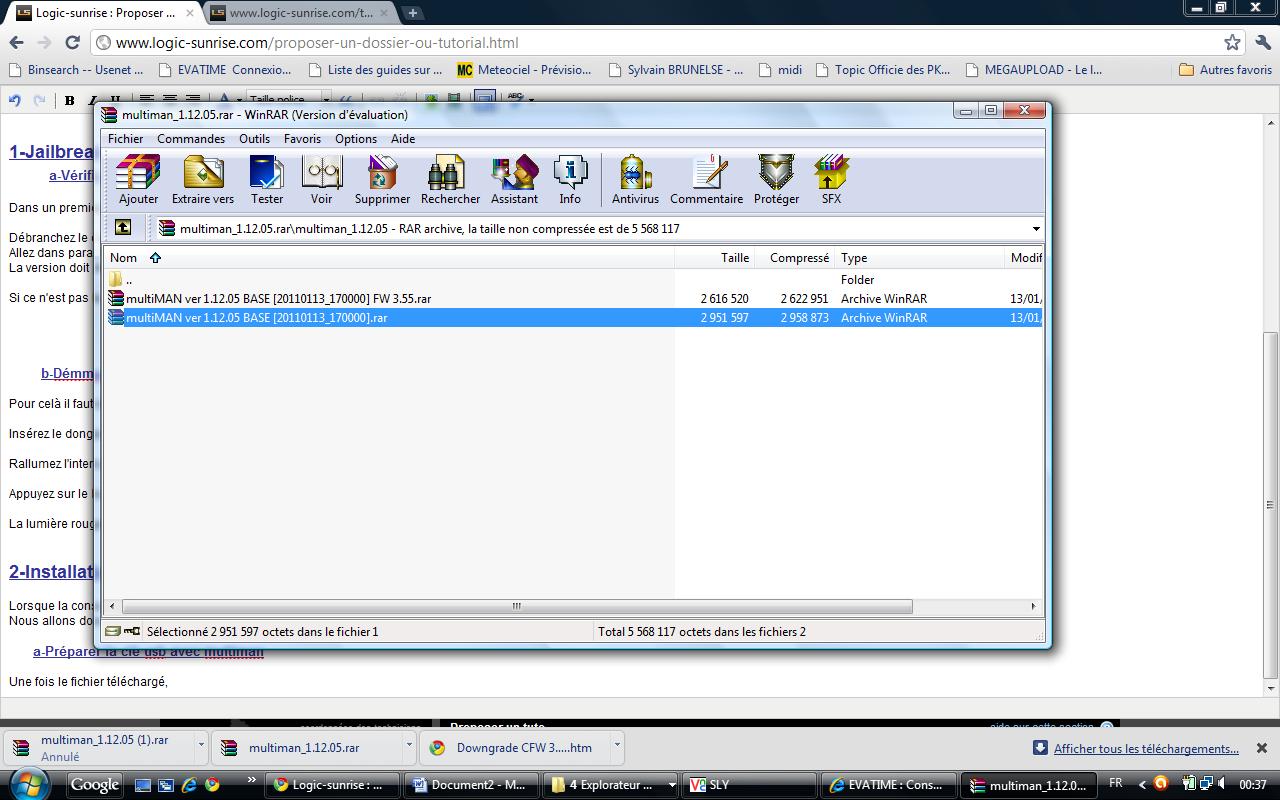1280x800 pixels.
Task: Click the Windows Start orb
Action: point(27,784)
